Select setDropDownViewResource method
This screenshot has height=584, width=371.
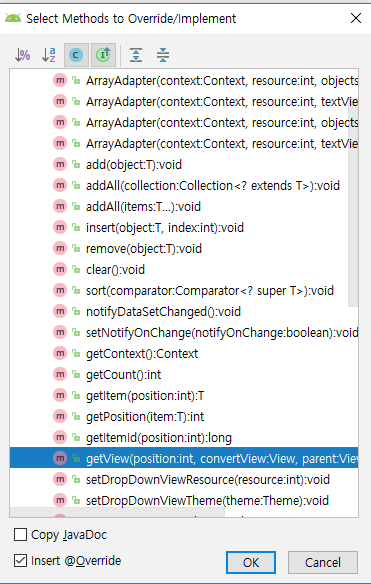(x=184, y=479)
